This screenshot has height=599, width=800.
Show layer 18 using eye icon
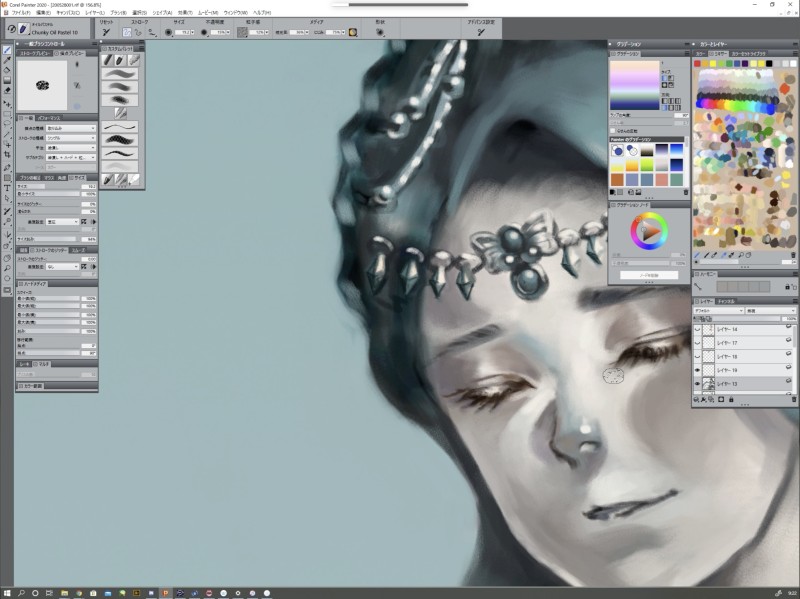click(x=697, y=356)
